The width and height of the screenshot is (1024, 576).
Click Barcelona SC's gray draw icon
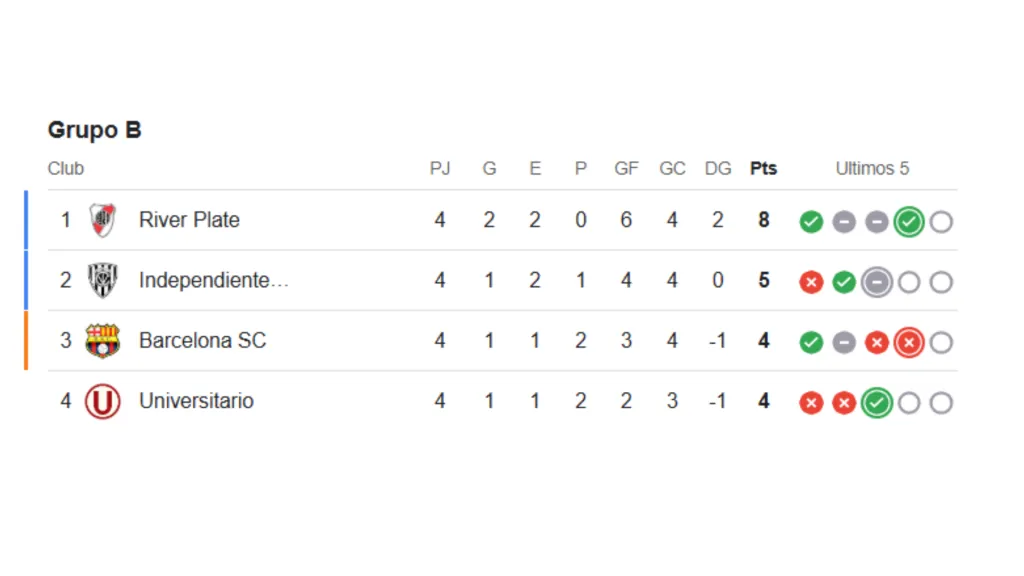[x=844, y=343]
